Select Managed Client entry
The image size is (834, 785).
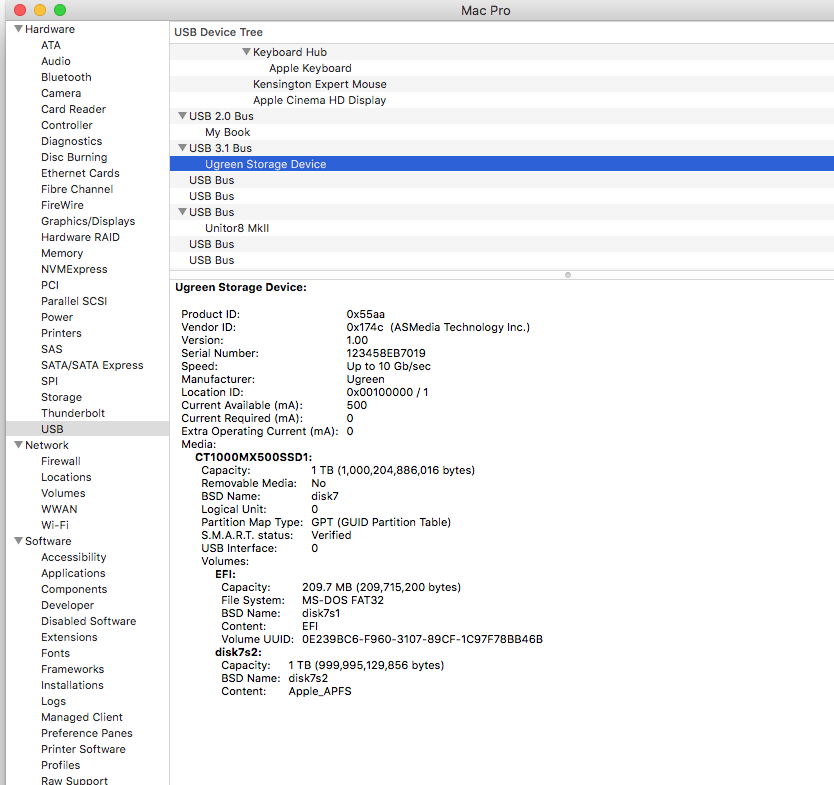82,717
